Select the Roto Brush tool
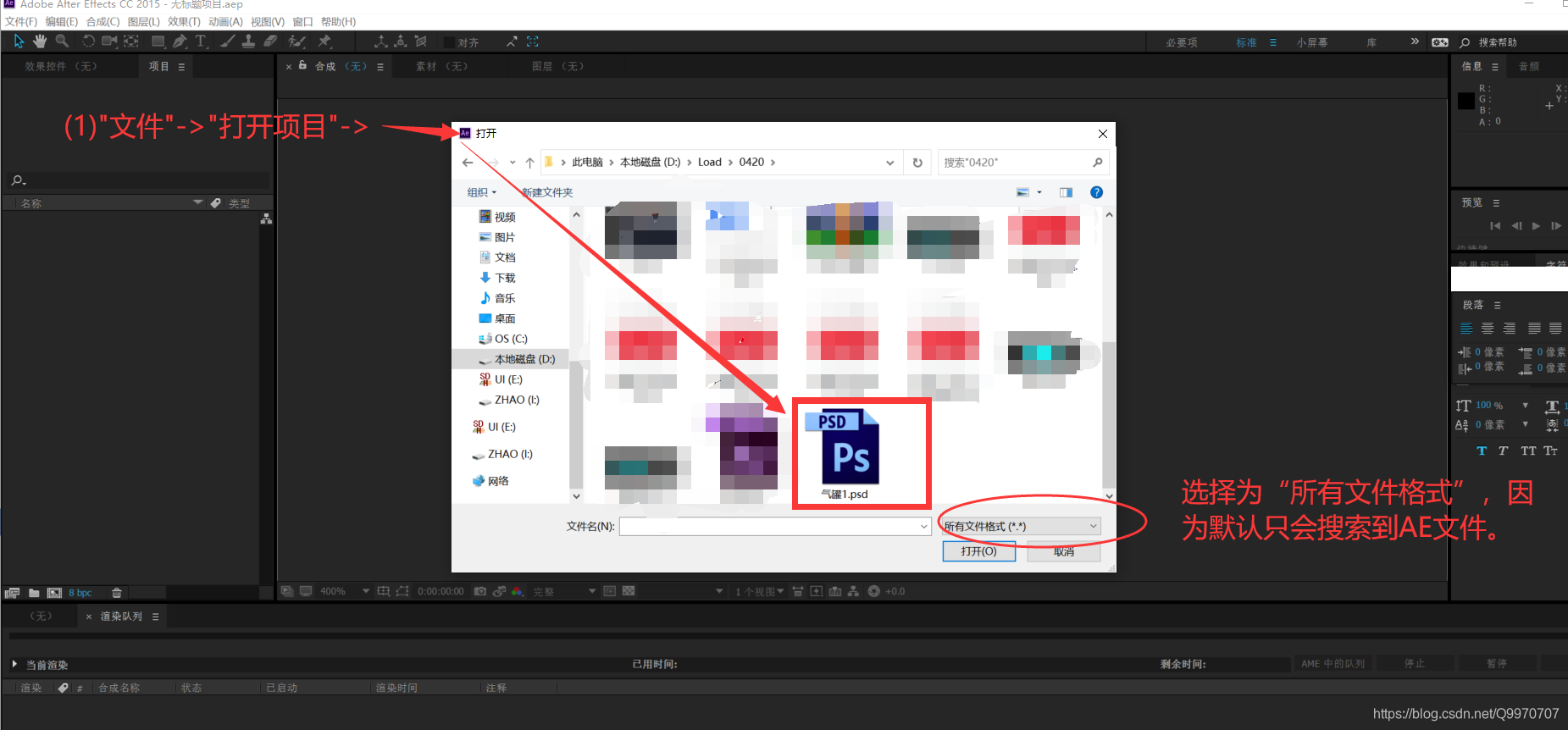 (x=296, y=41)
